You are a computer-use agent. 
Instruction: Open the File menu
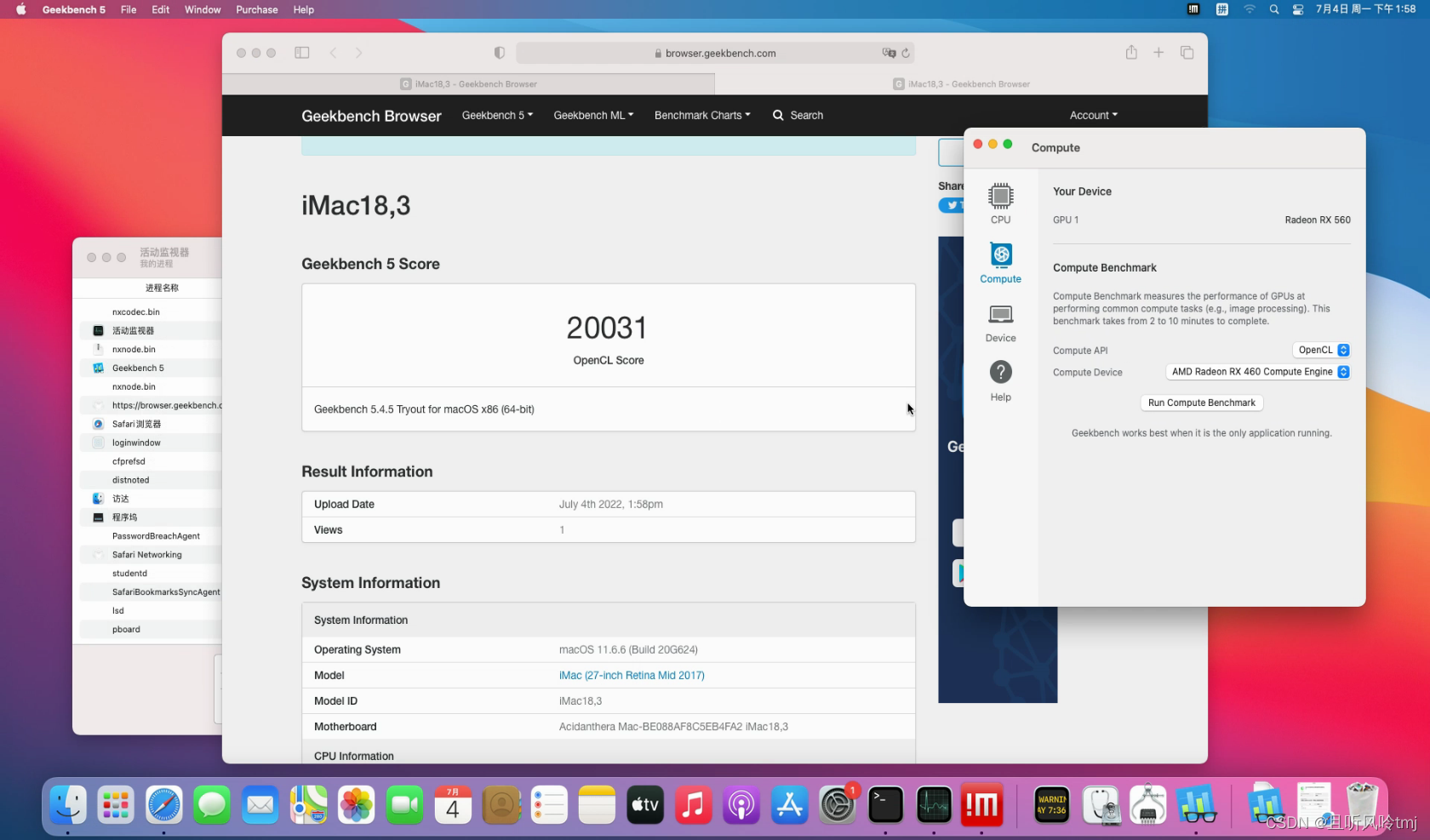click(x=129, y=9)
